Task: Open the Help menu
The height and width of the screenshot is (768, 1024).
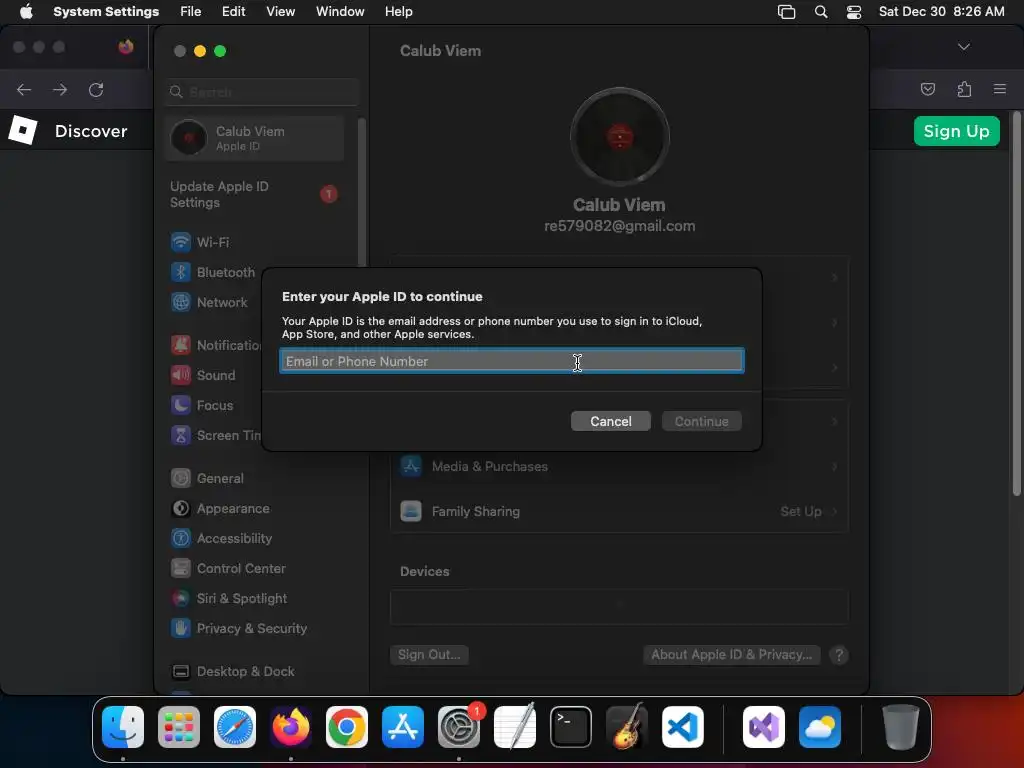Action: tap(398, 11)
